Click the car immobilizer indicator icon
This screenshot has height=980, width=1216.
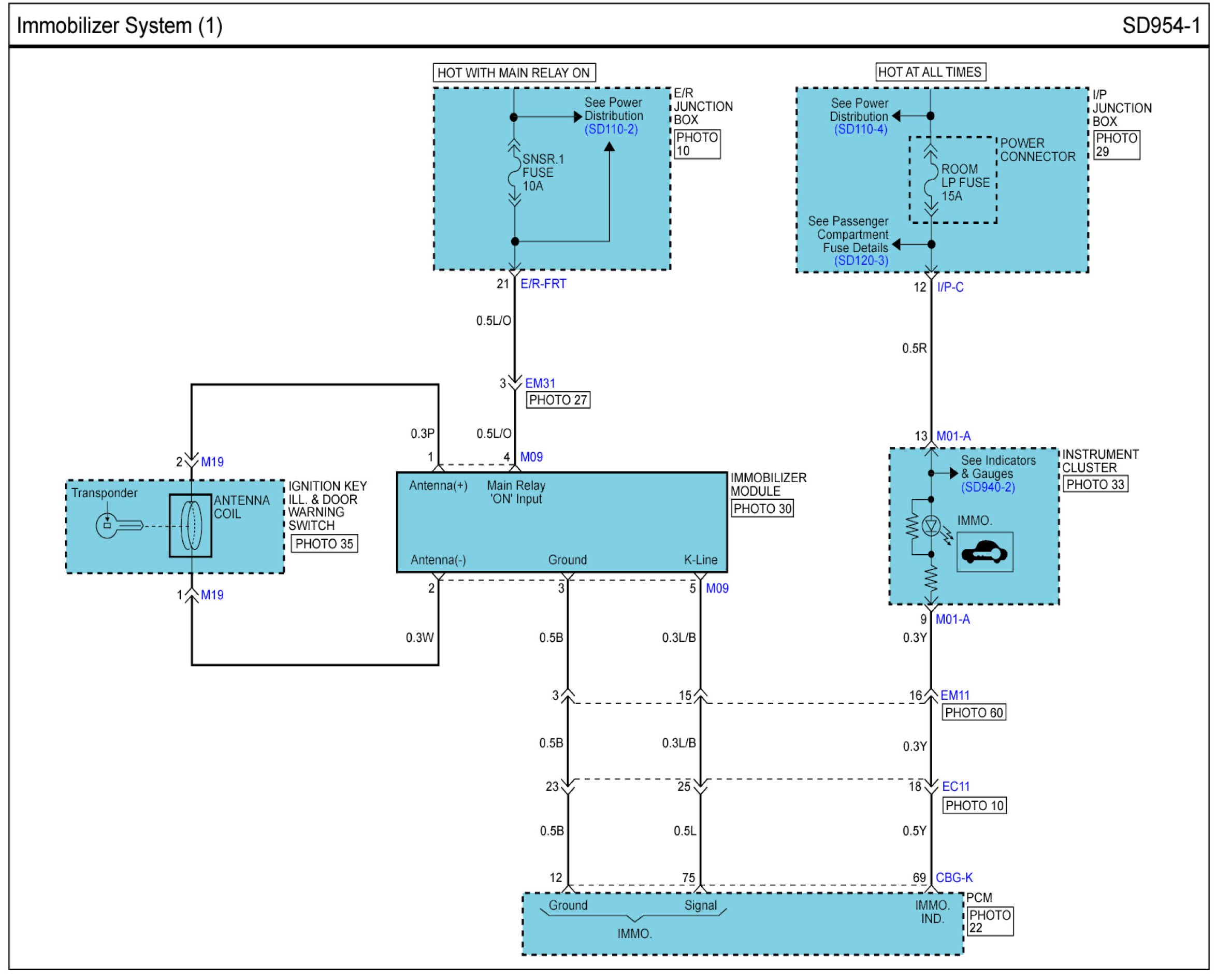click(985, 552)
